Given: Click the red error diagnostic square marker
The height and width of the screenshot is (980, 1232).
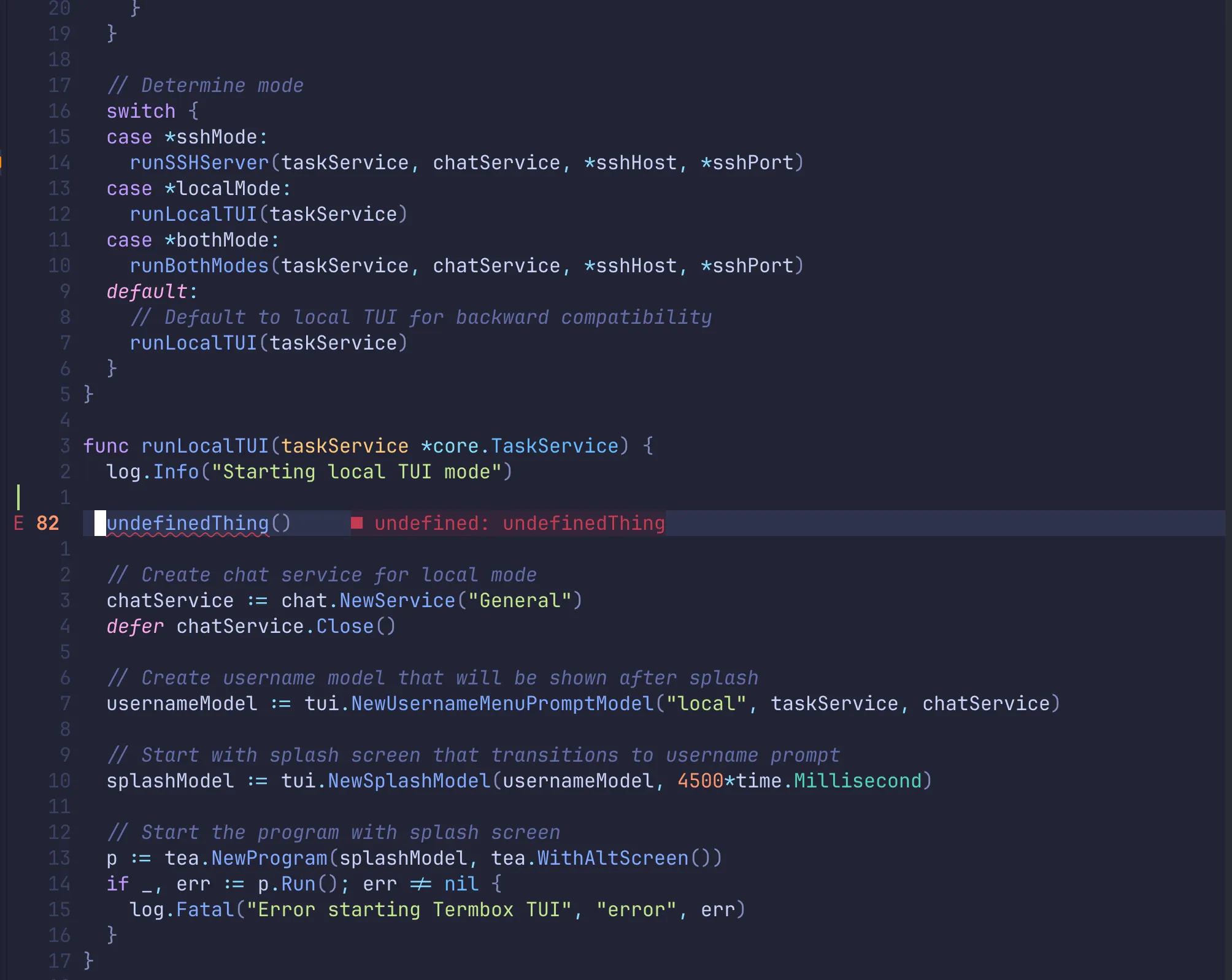Looking at the screenshot, I should point(356,523).
